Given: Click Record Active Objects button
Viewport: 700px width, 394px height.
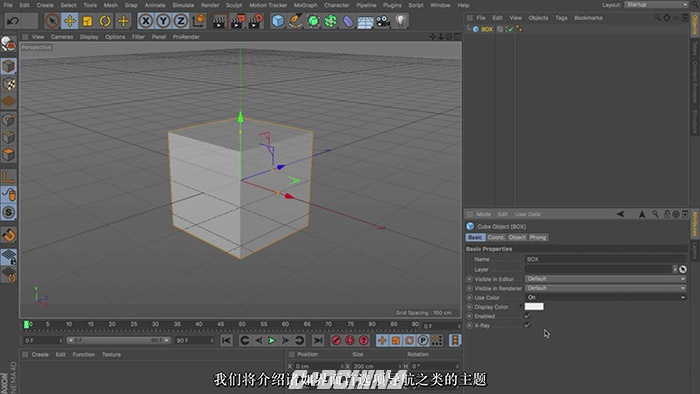Looking at the screenshot, I should pos(337,340).
